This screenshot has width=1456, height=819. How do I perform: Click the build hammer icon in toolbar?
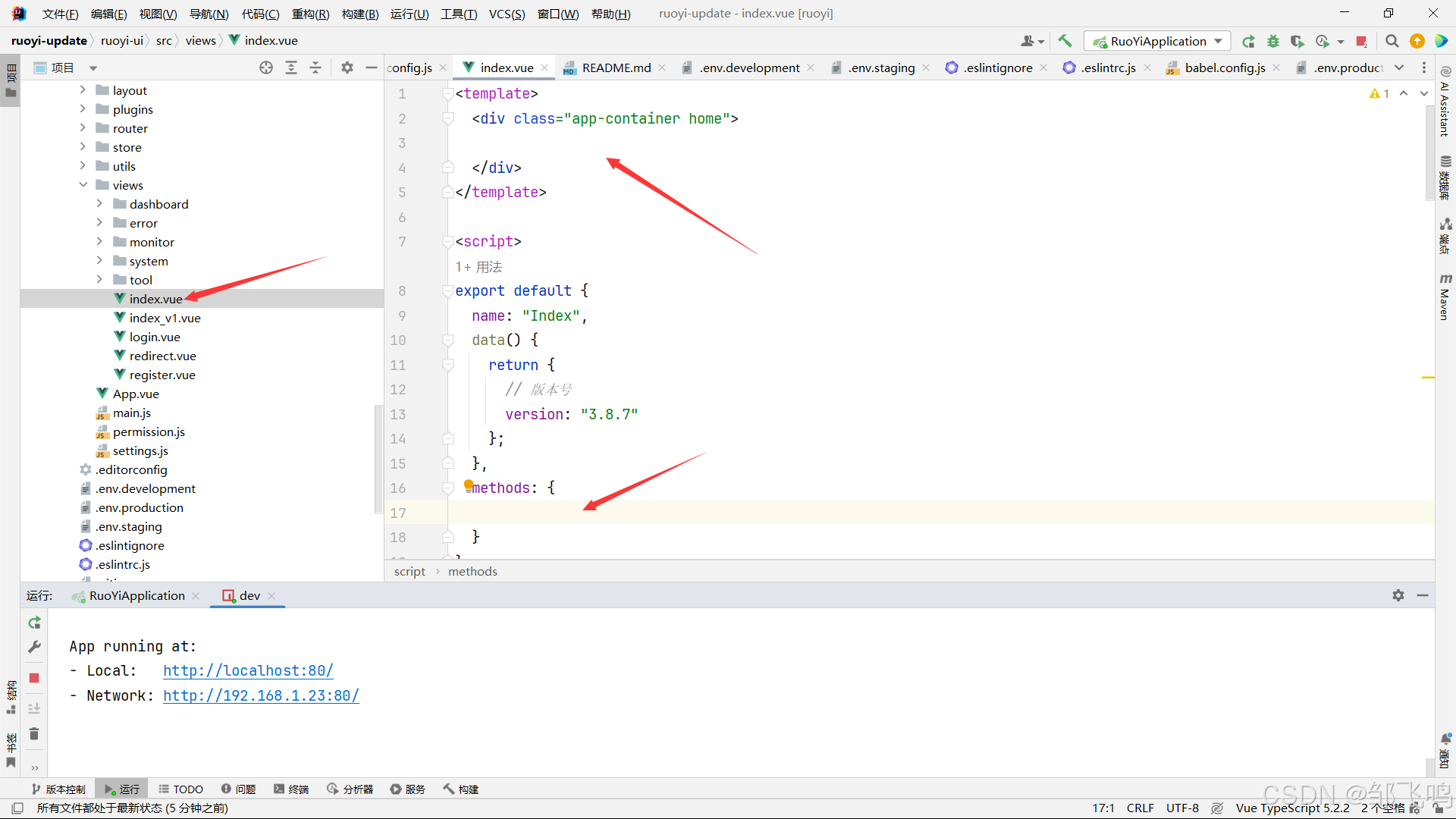(1065, 41)
